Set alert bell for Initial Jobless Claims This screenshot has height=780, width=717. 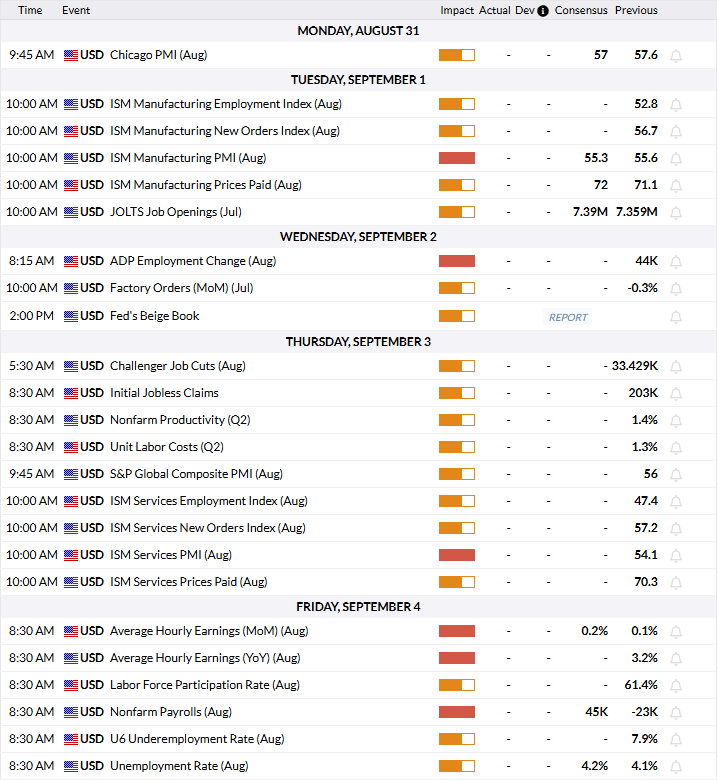pos(676,393)
